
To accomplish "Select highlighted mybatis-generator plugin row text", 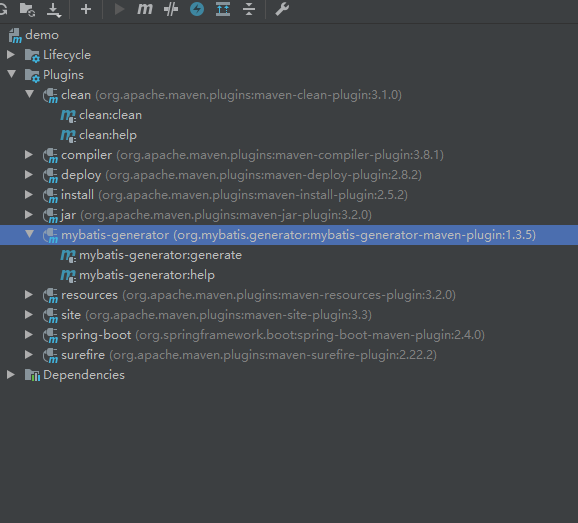I will tap(299, 236).
